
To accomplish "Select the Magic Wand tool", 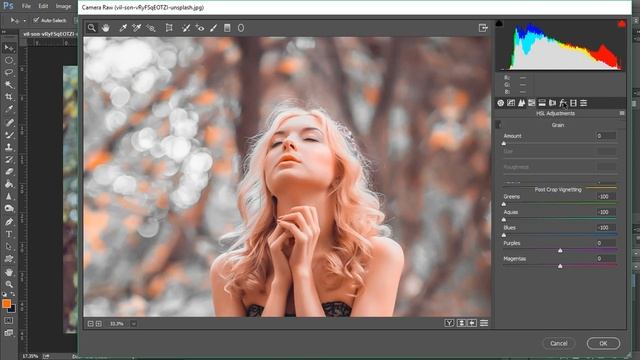I will click(9, 85).
